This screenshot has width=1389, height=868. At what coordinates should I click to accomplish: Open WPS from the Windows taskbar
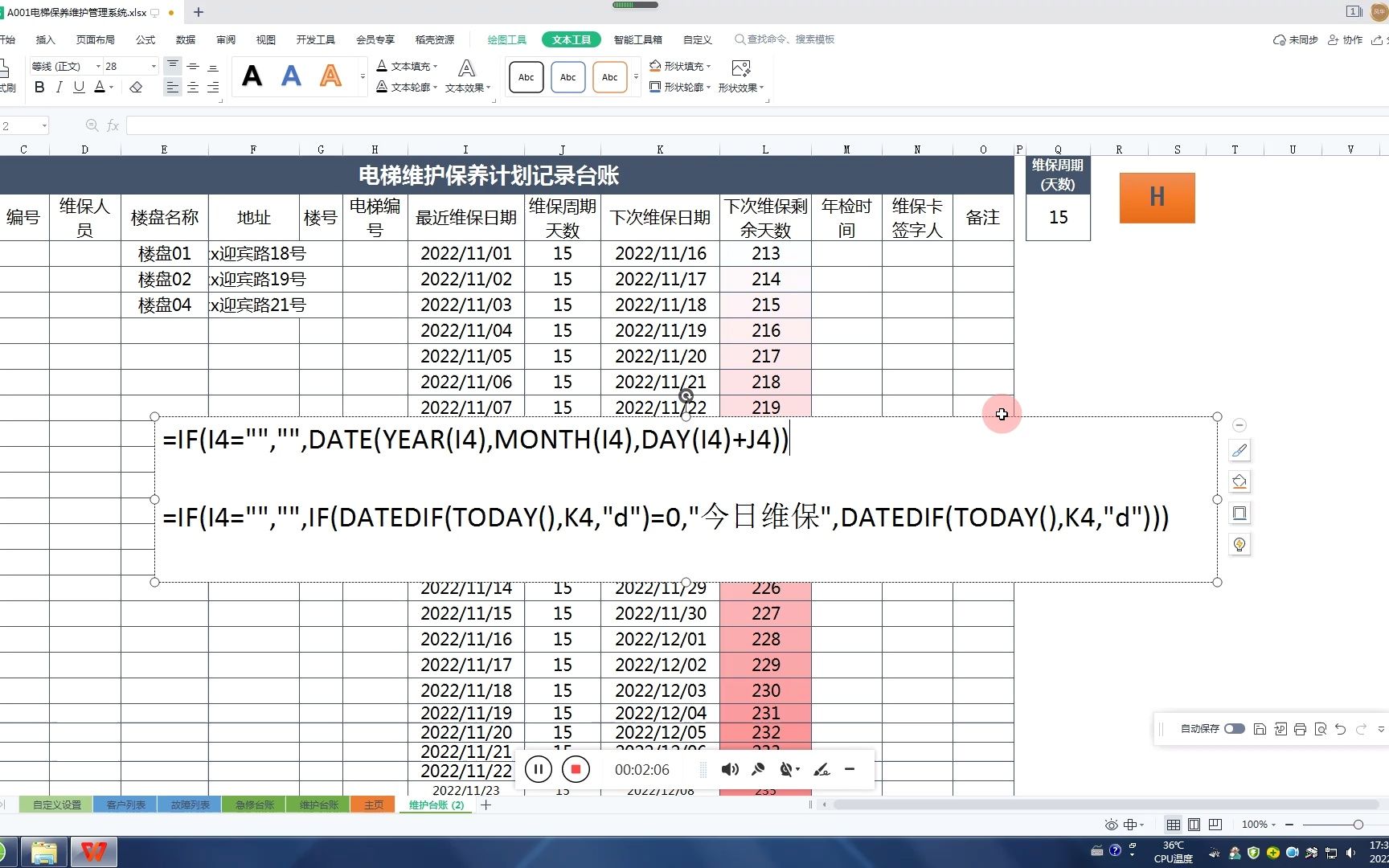(x=94, y=852)
